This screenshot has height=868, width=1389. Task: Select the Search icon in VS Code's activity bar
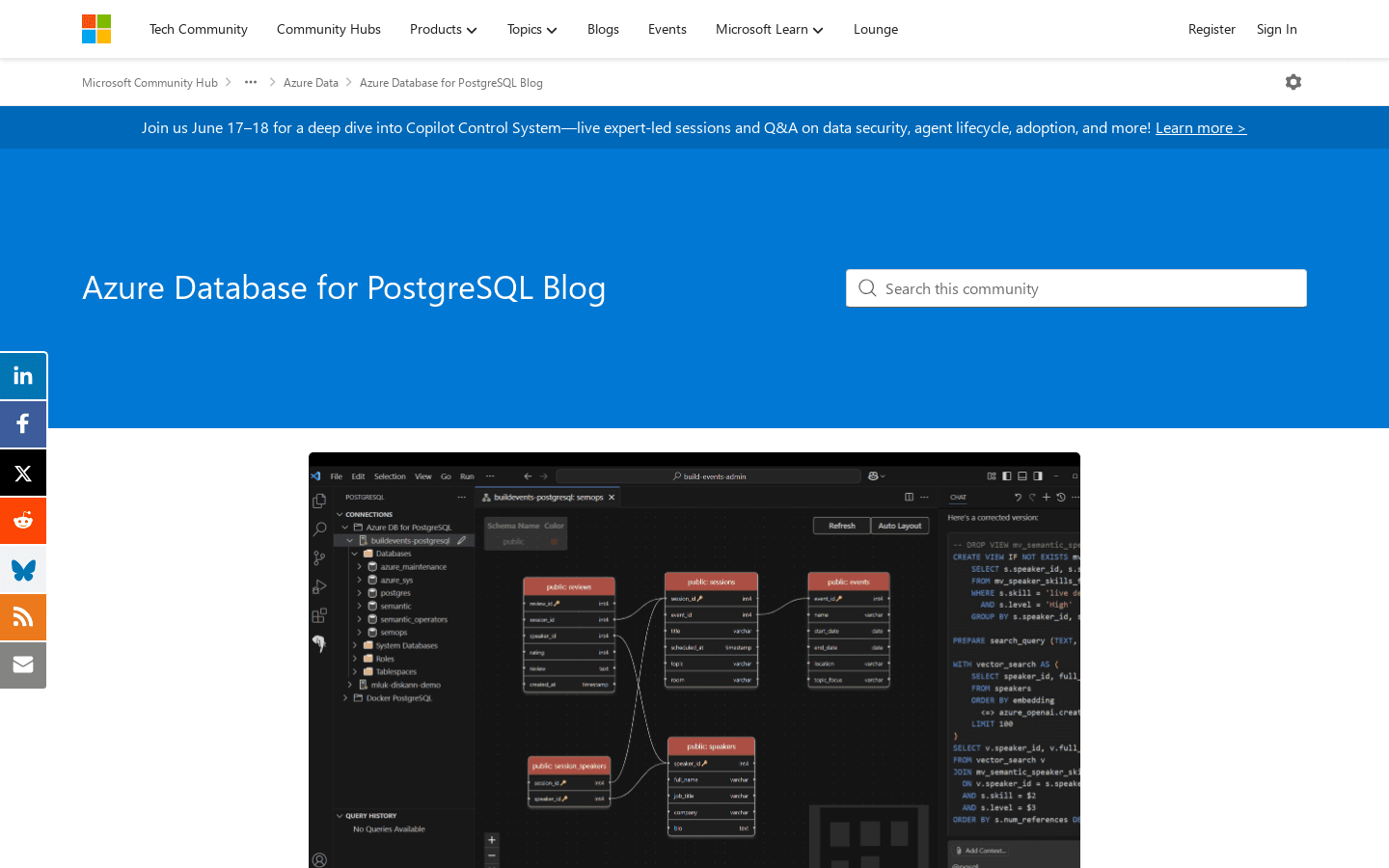tap(319, 529)
